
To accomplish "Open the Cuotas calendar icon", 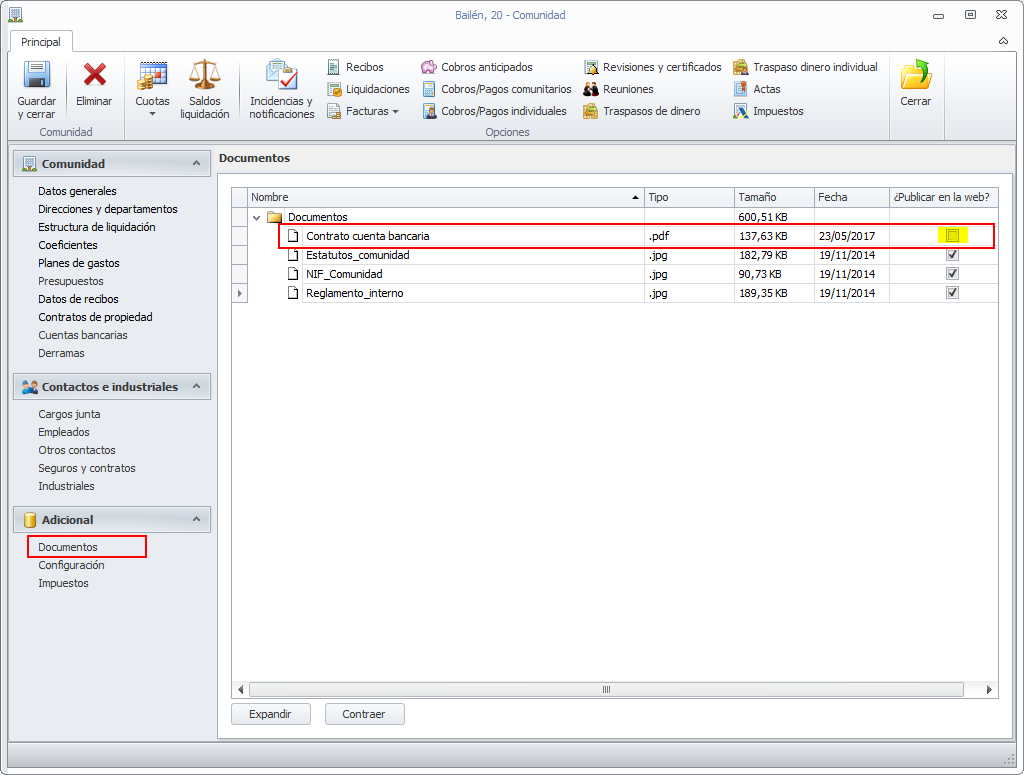I will [x=152, y=75].
